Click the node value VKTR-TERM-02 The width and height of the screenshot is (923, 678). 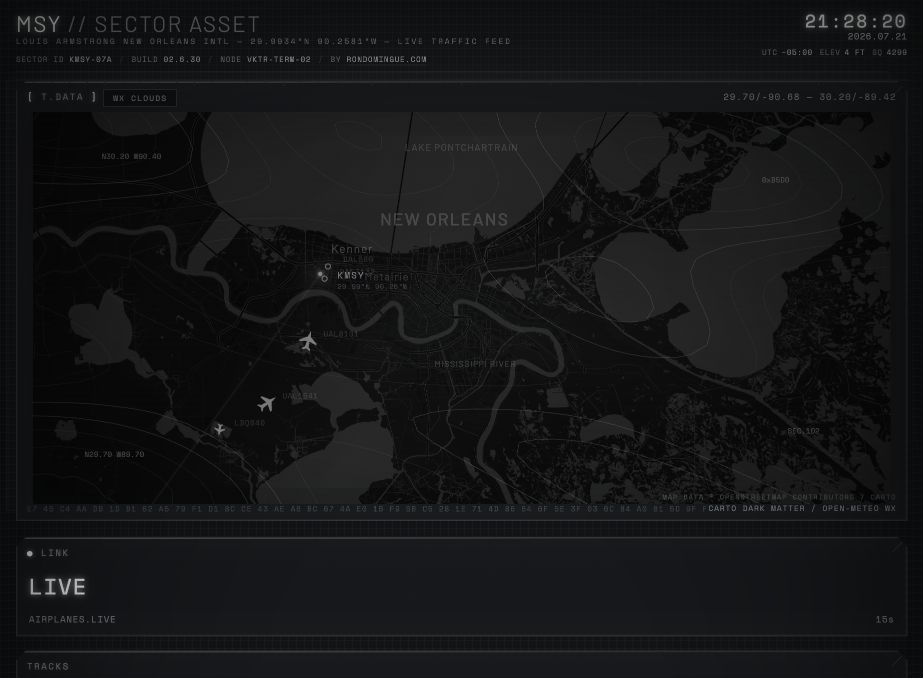(278, 59)
